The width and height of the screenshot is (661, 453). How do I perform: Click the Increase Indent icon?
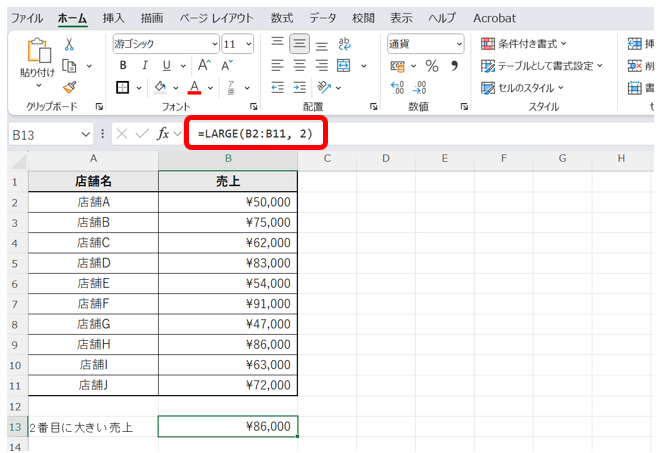click(299, 88)
